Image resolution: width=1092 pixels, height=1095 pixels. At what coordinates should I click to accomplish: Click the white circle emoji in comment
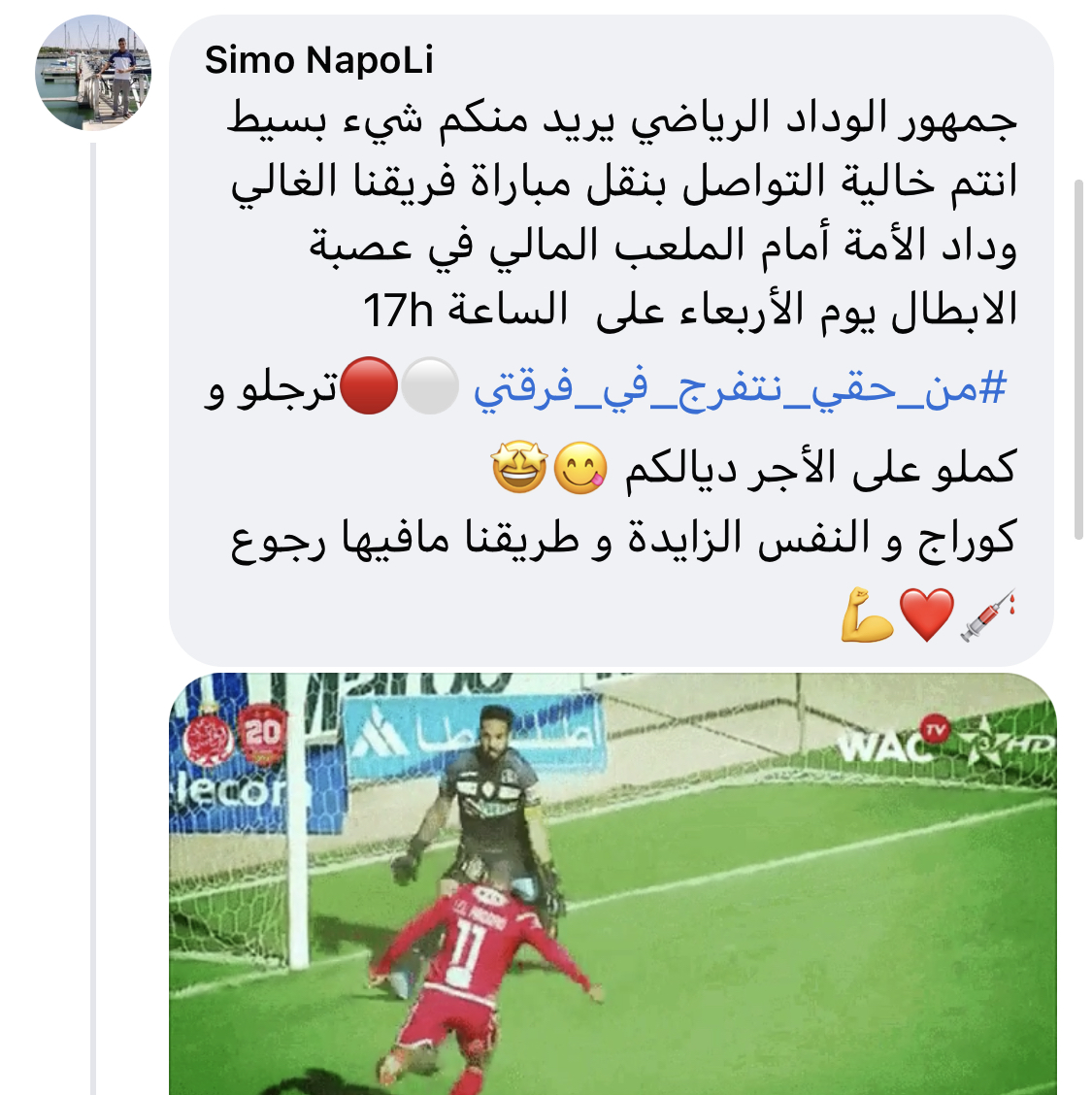click(429, 385)
